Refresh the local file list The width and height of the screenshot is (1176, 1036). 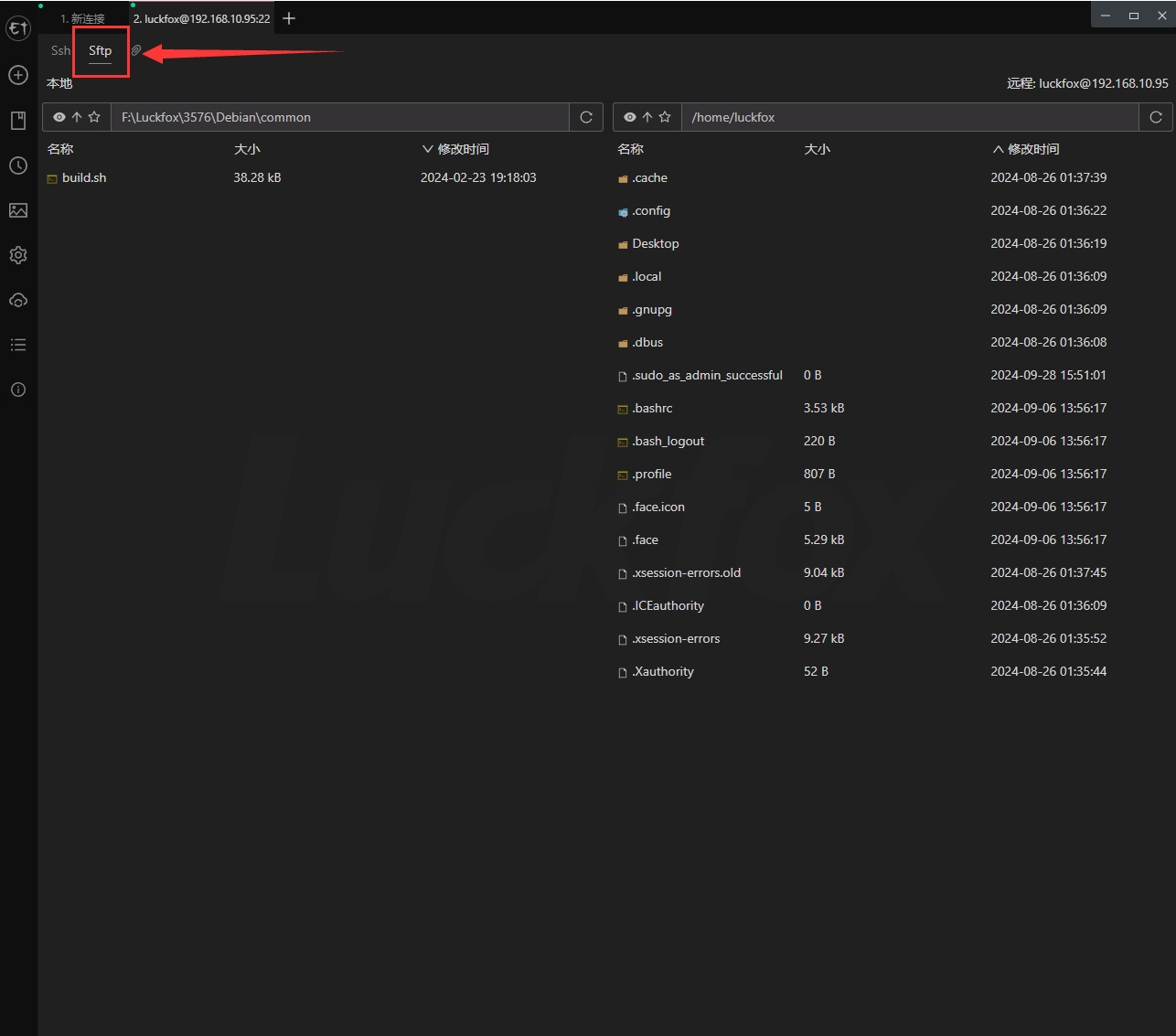click(586, 117)
